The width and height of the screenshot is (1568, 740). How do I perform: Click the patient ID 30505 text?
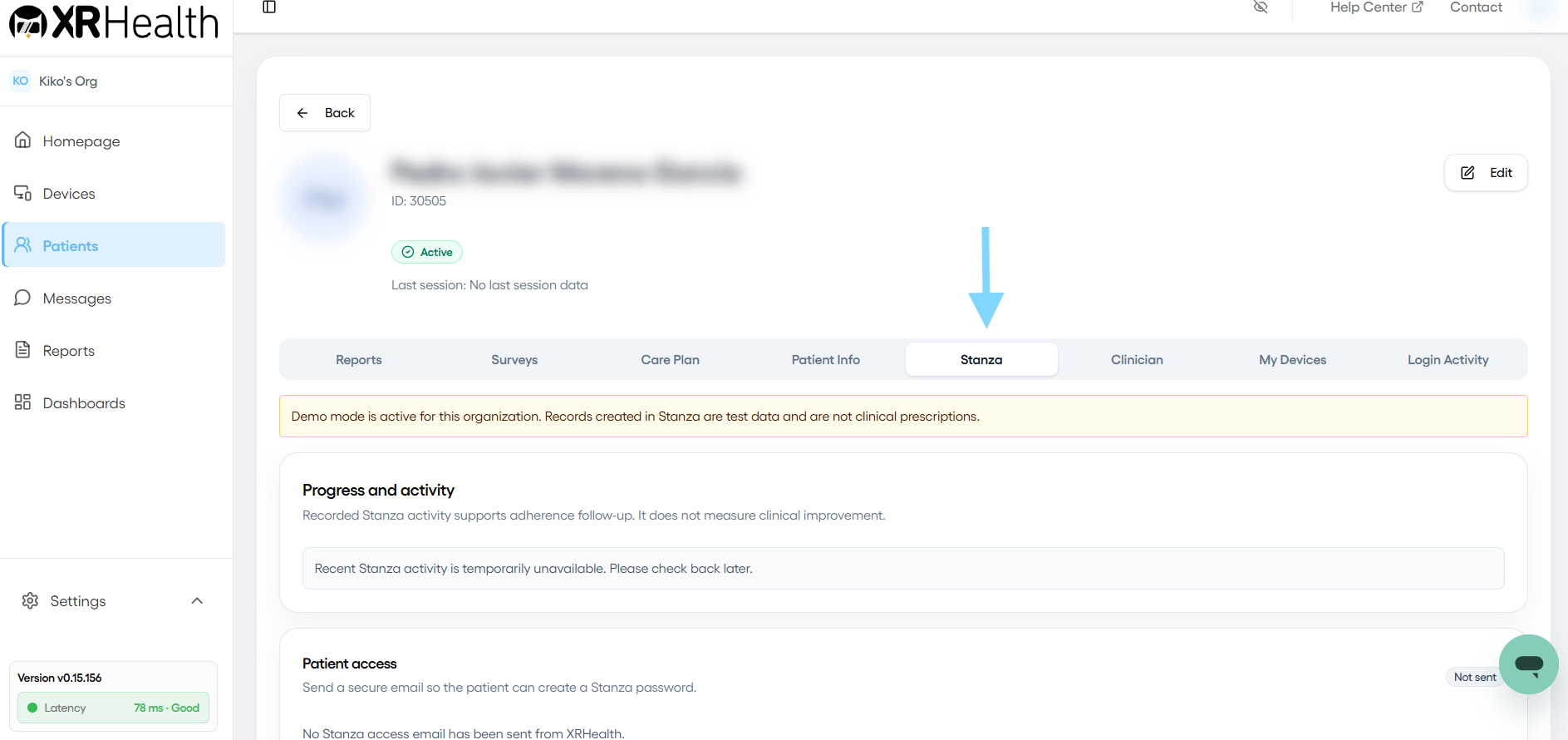419,201
